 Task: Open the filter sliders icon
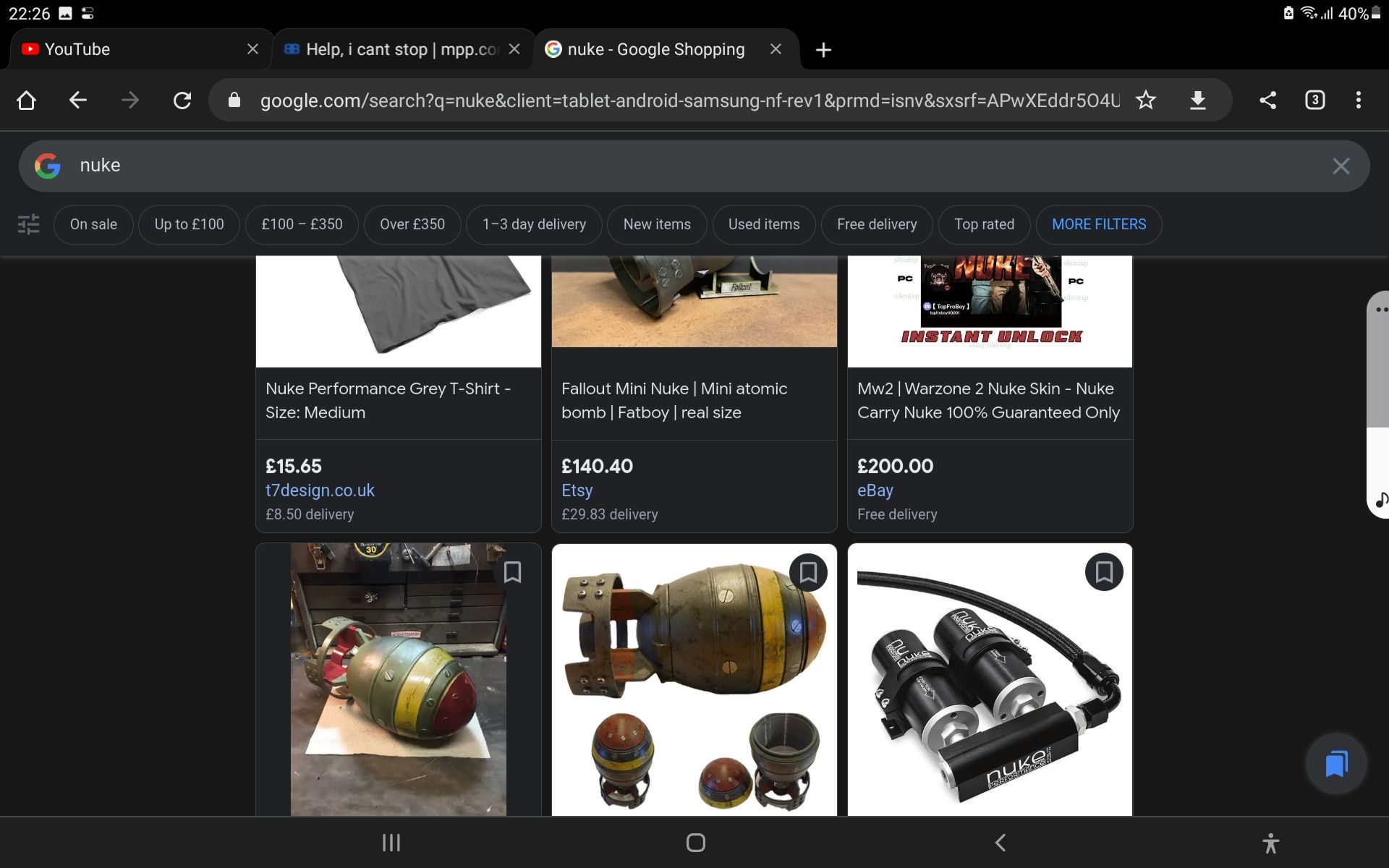pos(29,224)
